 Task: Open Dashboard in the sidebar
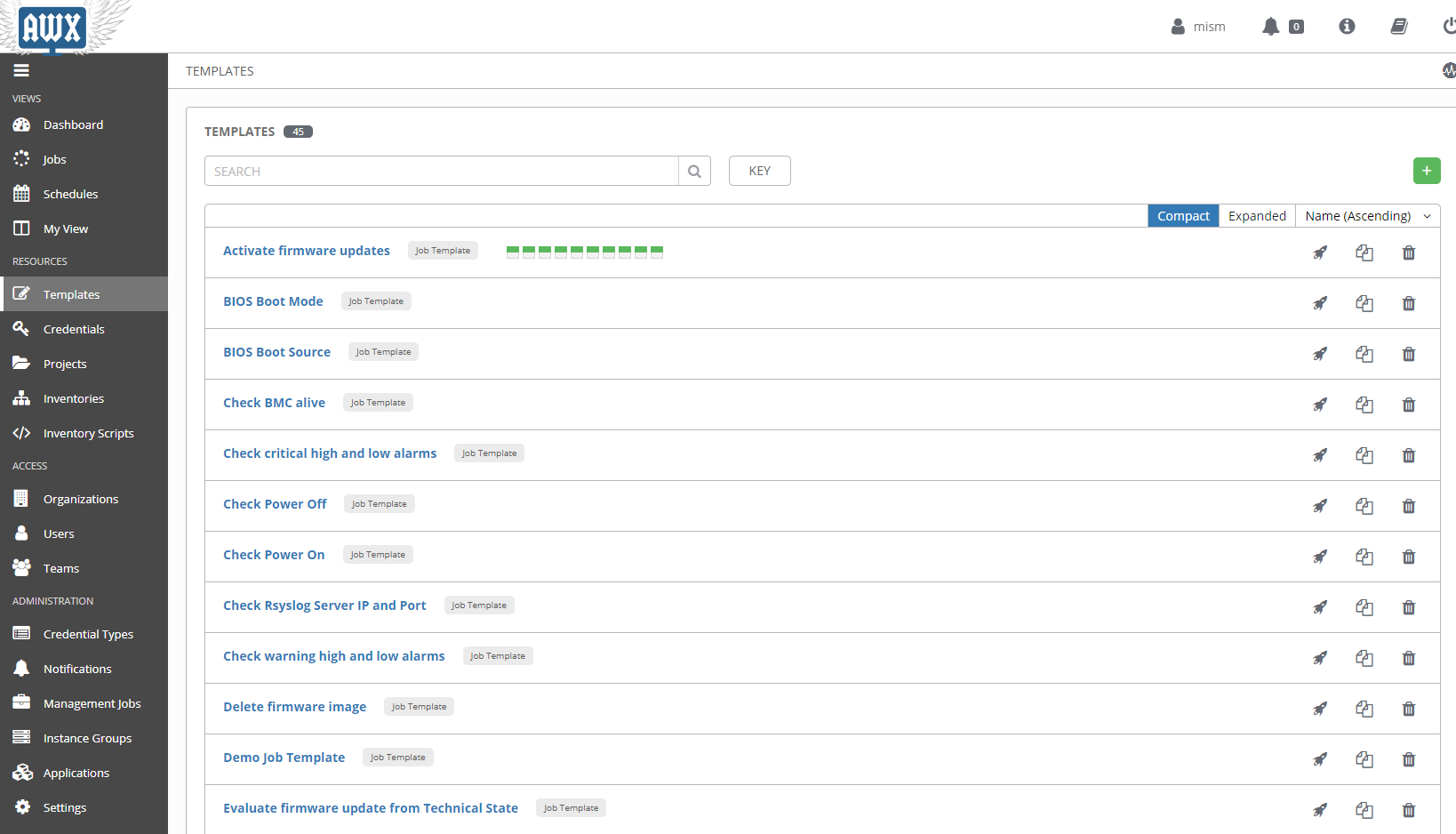pos(84,124)
